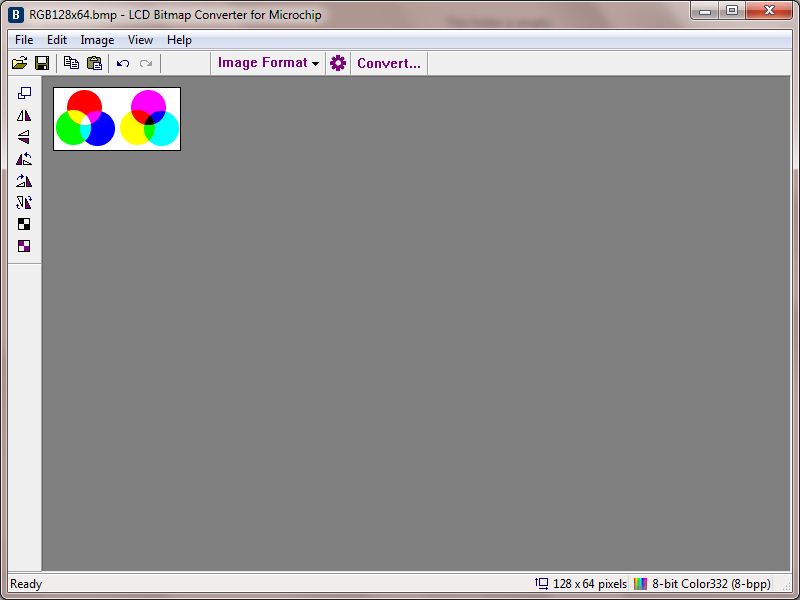Copy the image using the copy icon
The image size is (800, 600).
pos(71,63)
